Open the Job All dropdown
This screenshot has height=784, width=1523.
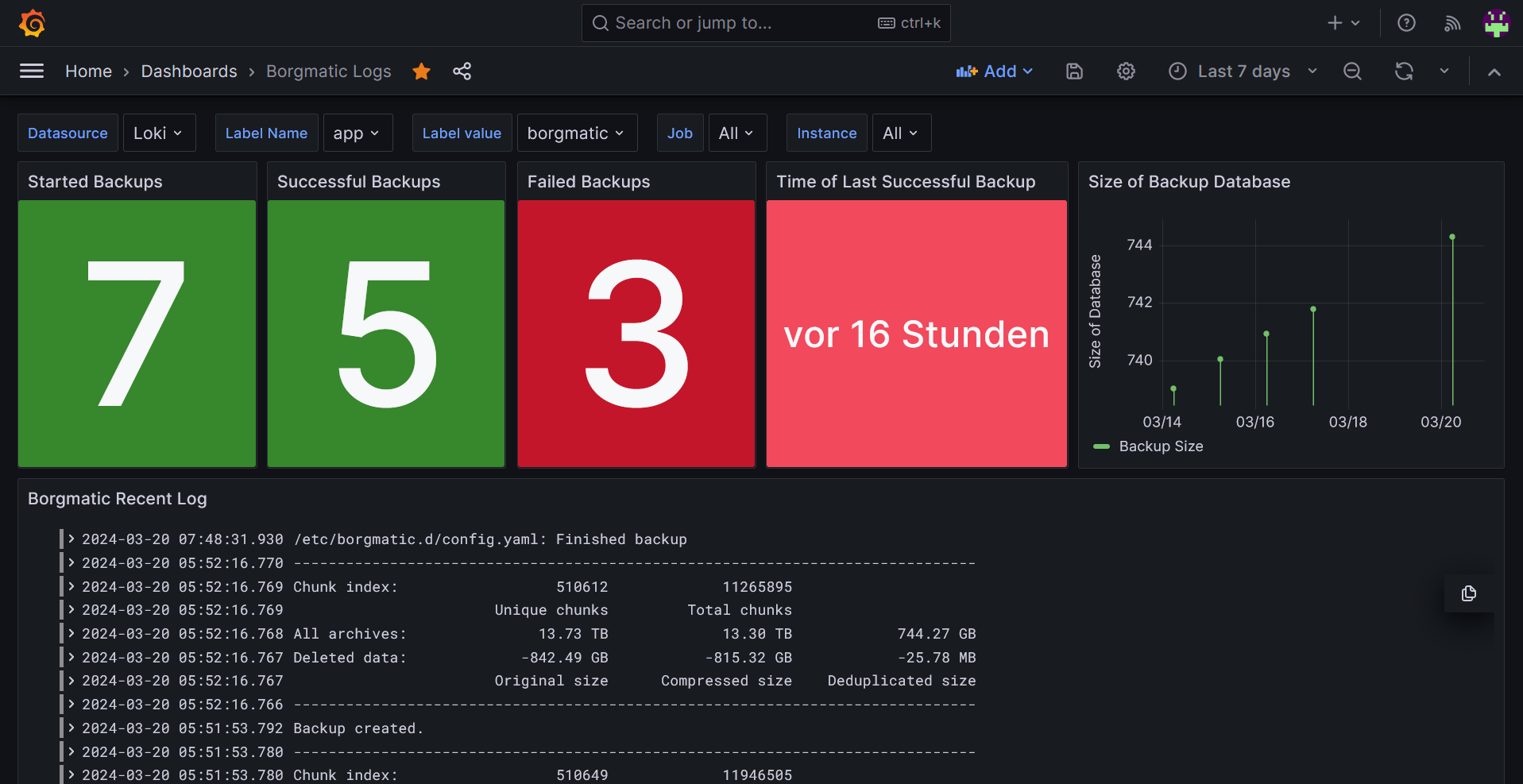(x=737, y=133)
